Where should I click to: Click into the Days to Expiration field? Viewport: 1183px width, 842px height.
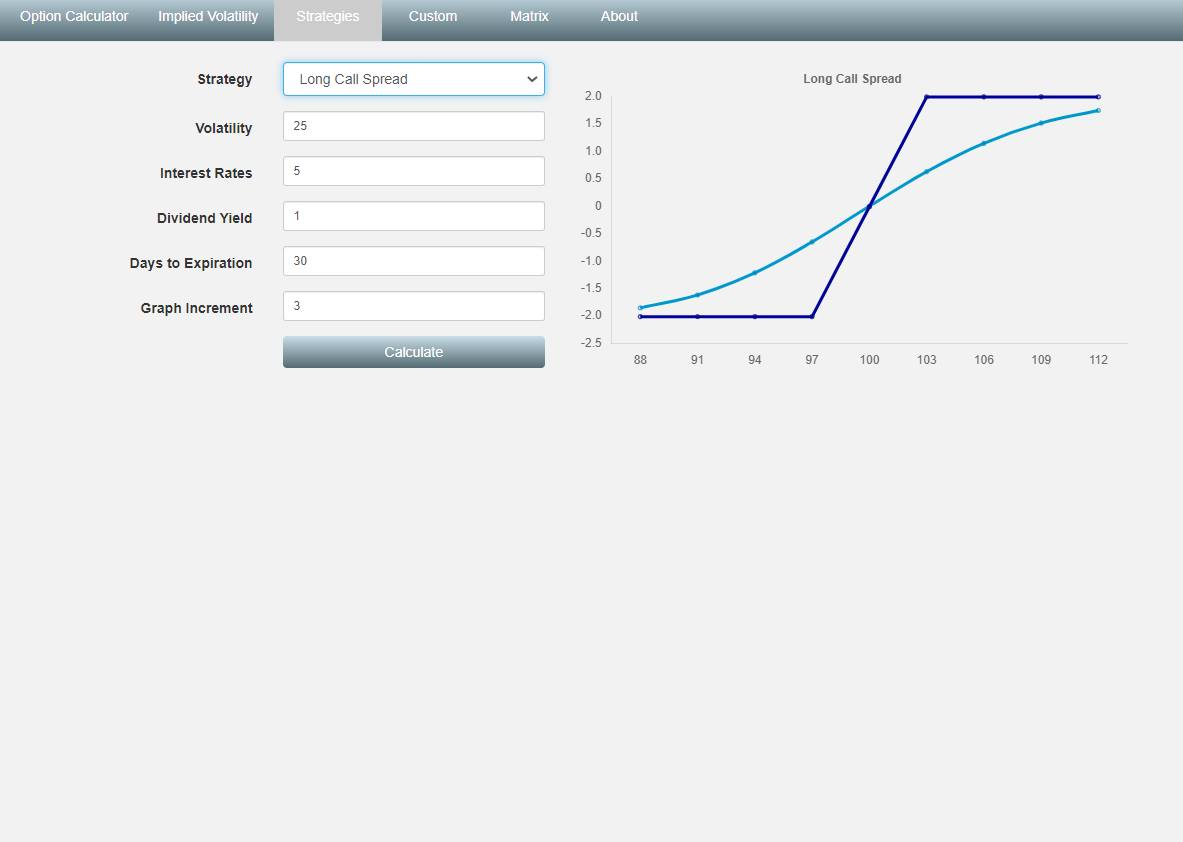point(414,261)
